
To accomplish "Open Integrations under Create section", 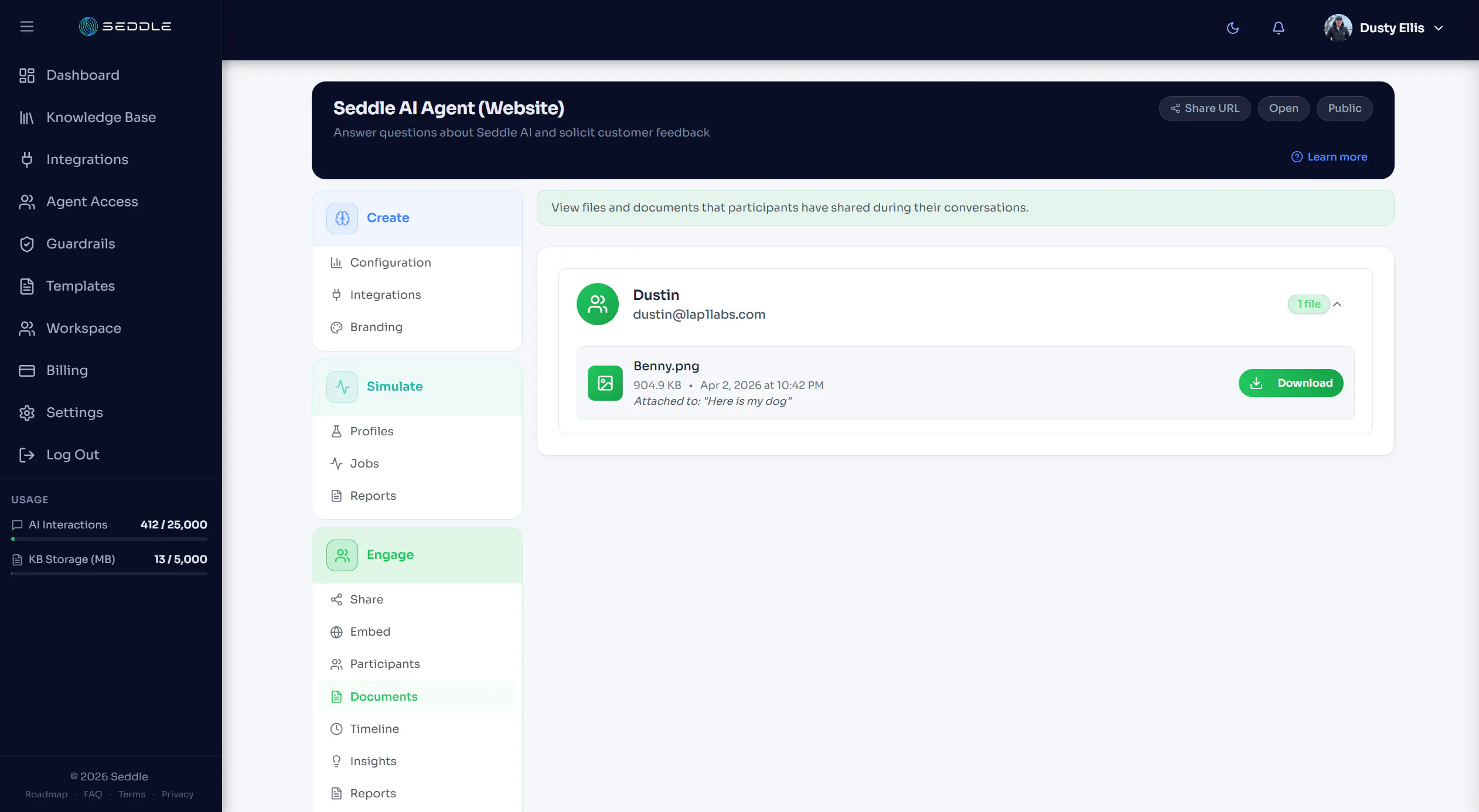I will tap(385, 295).
